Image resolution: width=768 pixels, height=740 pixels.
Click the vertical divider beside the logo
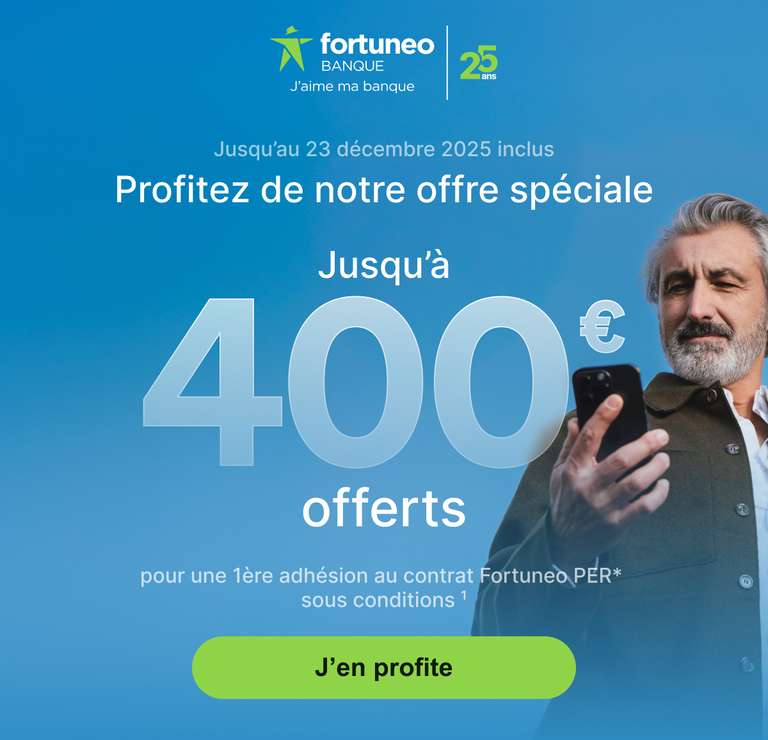point(447,63)
